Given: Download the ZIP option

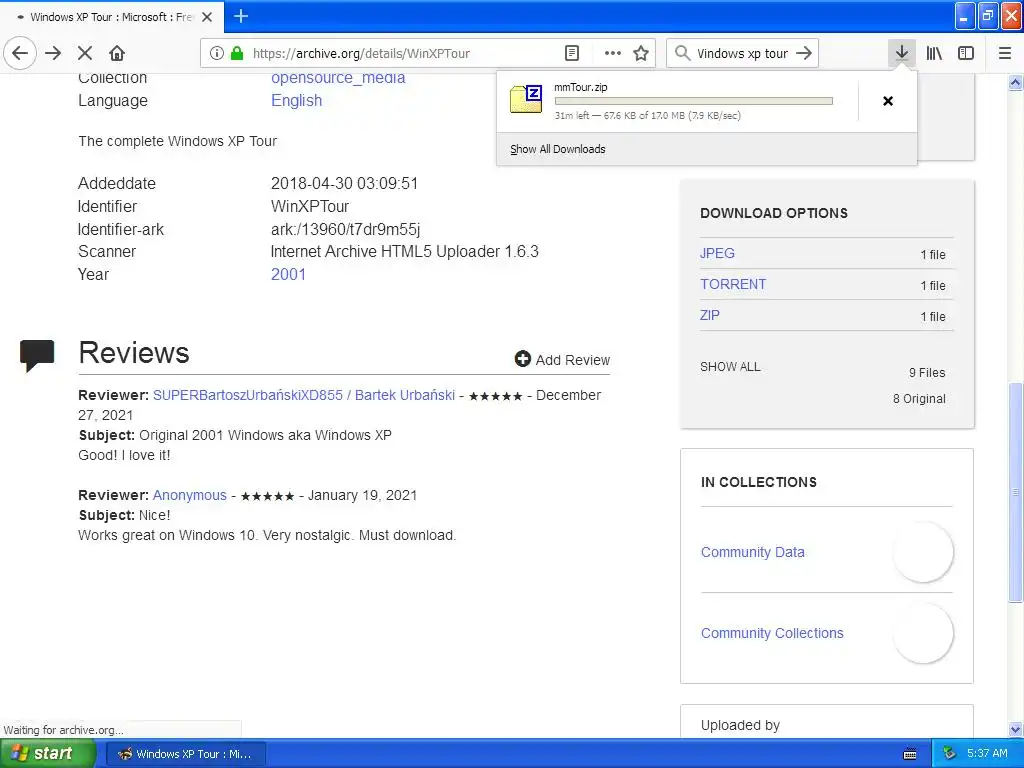Looking at the screenshot, I should [710, 315].
